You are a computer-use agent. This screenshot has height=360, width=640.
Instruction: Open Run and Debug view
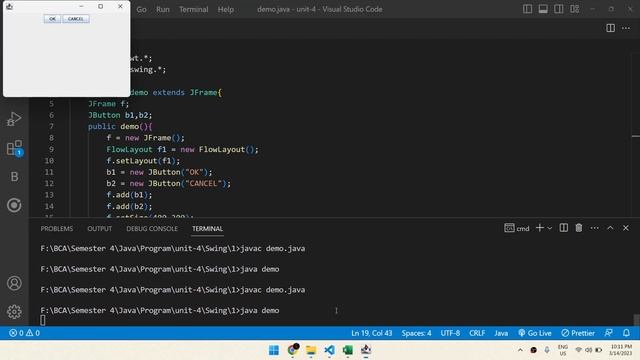[14, 119]
